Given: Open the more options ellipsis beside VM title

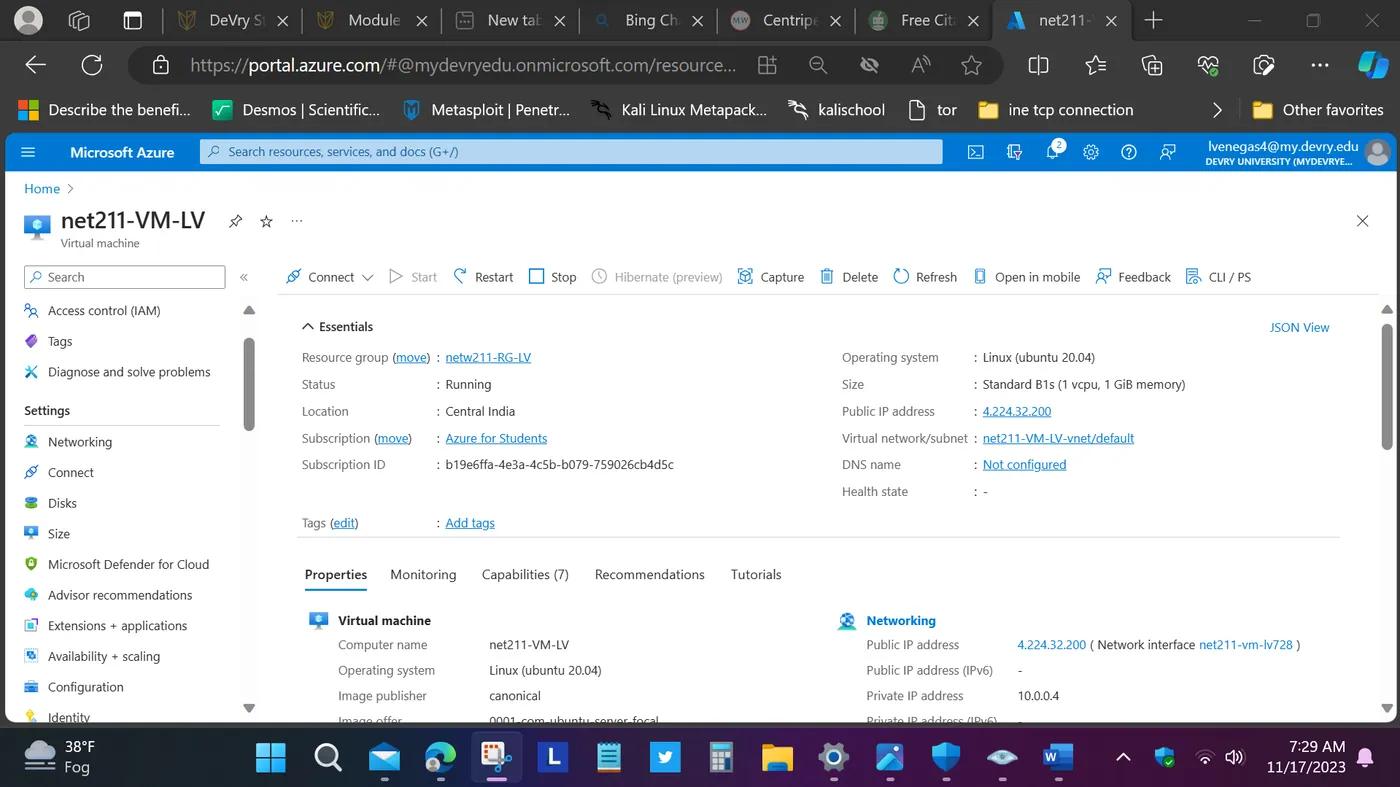Looking at the screenshot, I should tap(296, 221).
